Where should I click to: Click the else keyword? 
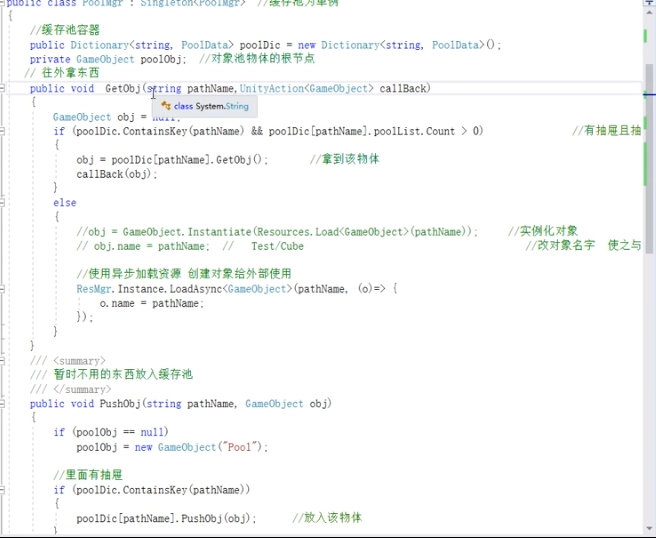(x=65, y=203)
